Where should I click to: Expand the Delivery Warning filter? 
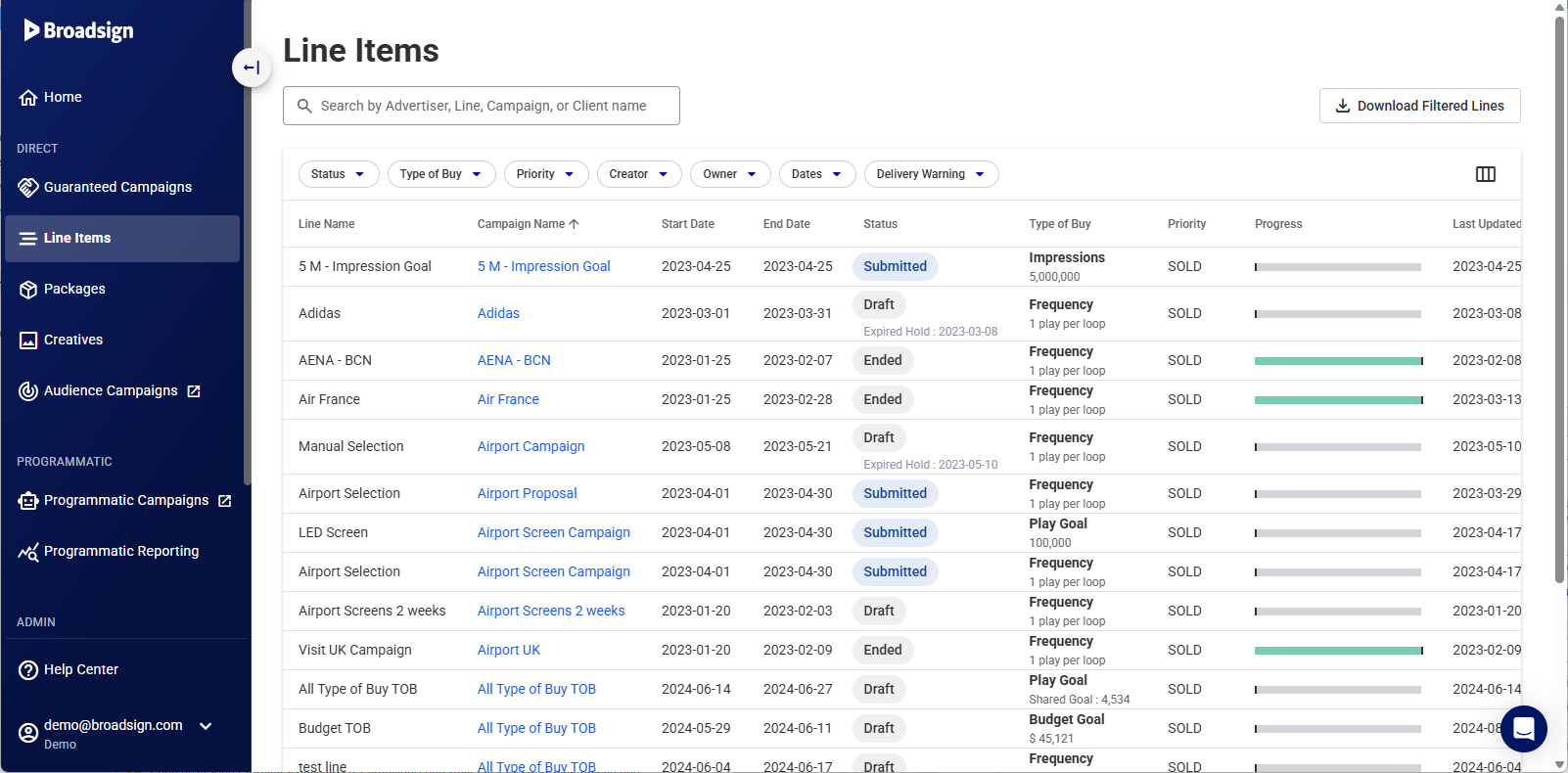tap(930, 174)
